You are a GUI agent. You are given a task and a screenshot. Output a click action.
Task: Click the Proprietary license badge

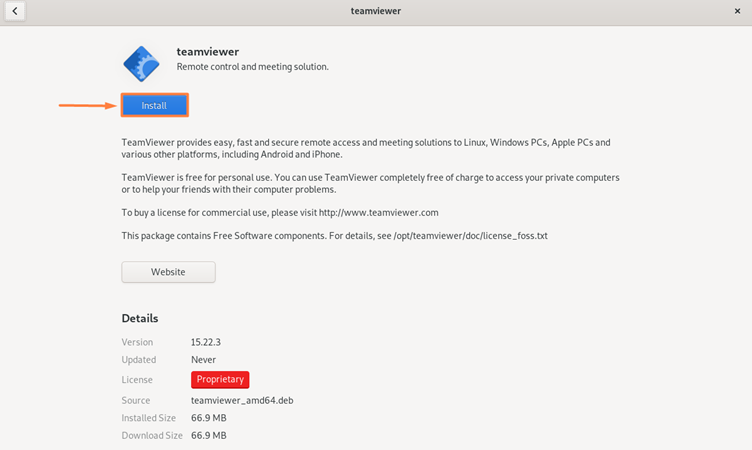coord(220,379)
